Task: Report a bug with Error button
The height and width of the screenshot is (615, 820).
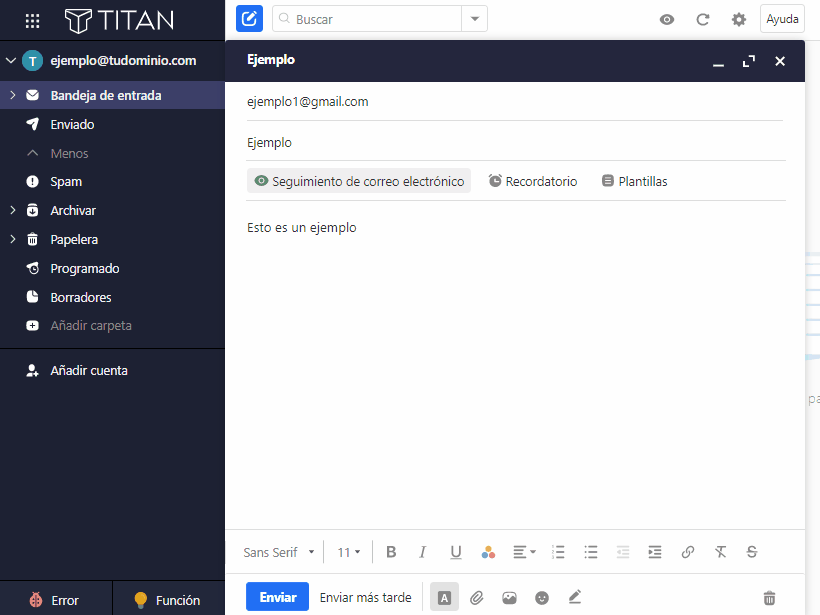Action: 56,600
